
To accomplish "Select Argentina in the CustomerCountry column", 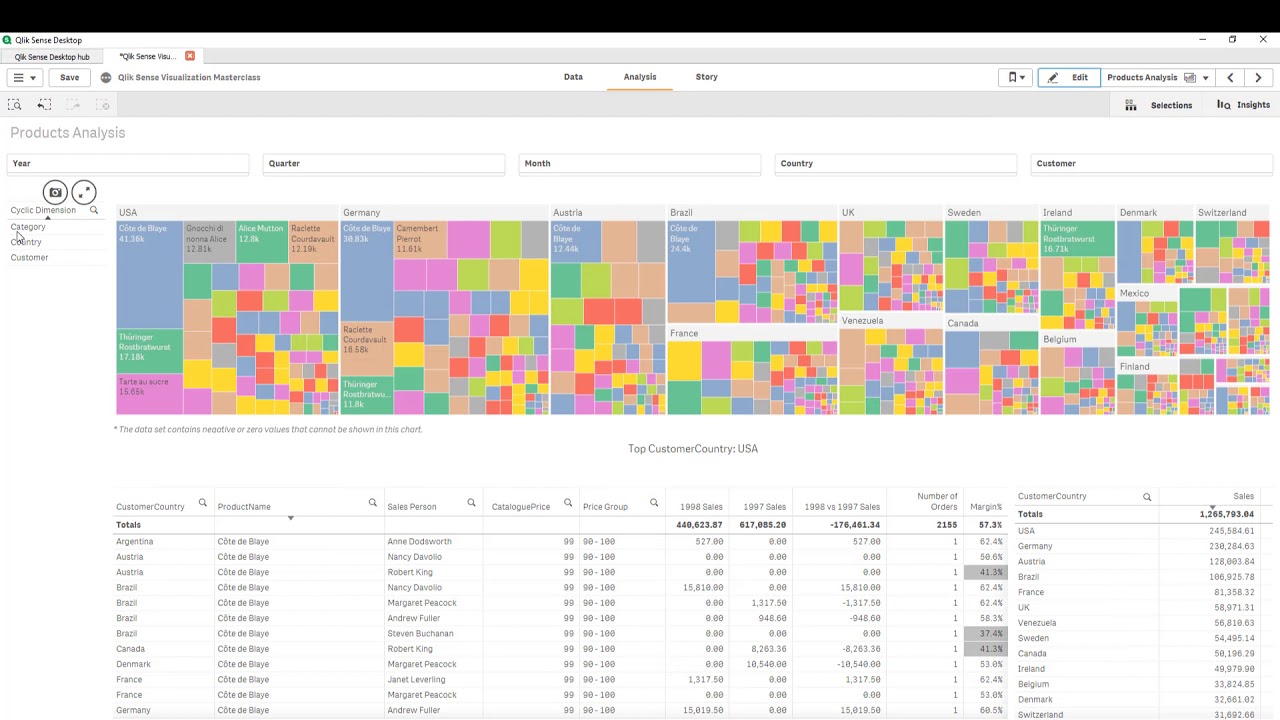I will pyautogui.click(x=134, y=542).
